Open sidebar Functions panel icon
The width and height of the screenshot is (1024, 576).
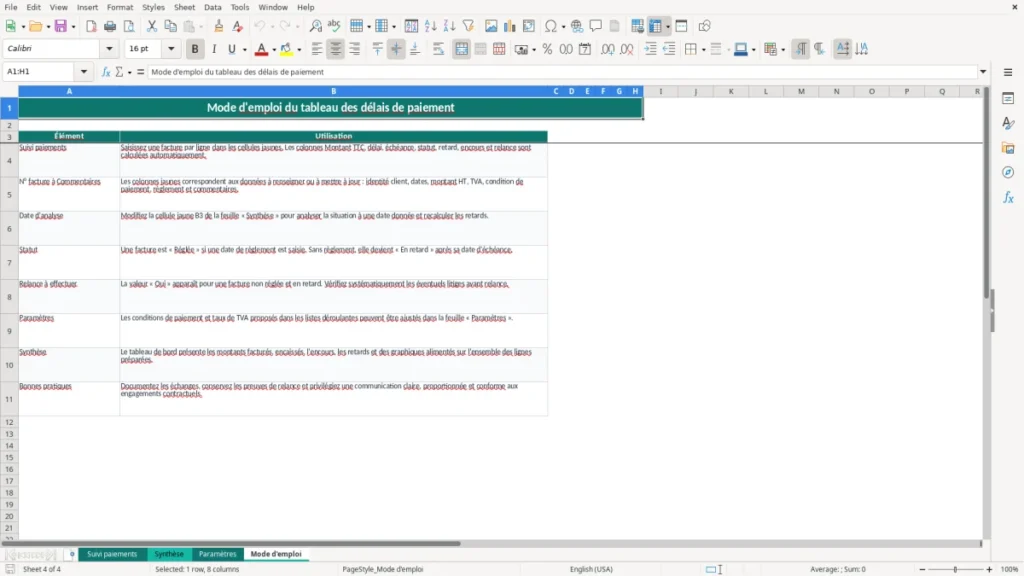point(1008,197)
